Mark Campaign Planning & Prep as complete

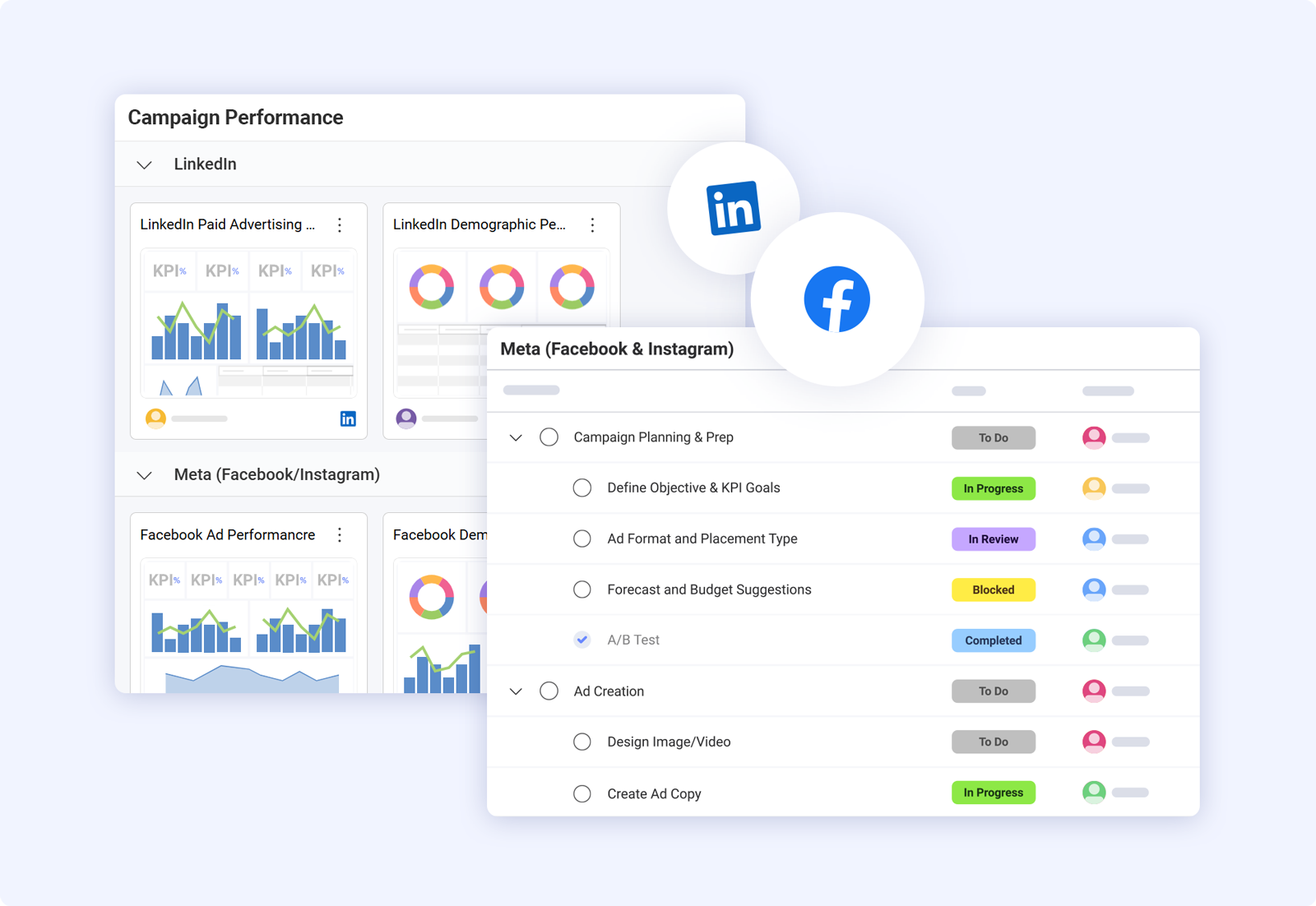click(549, 437)
